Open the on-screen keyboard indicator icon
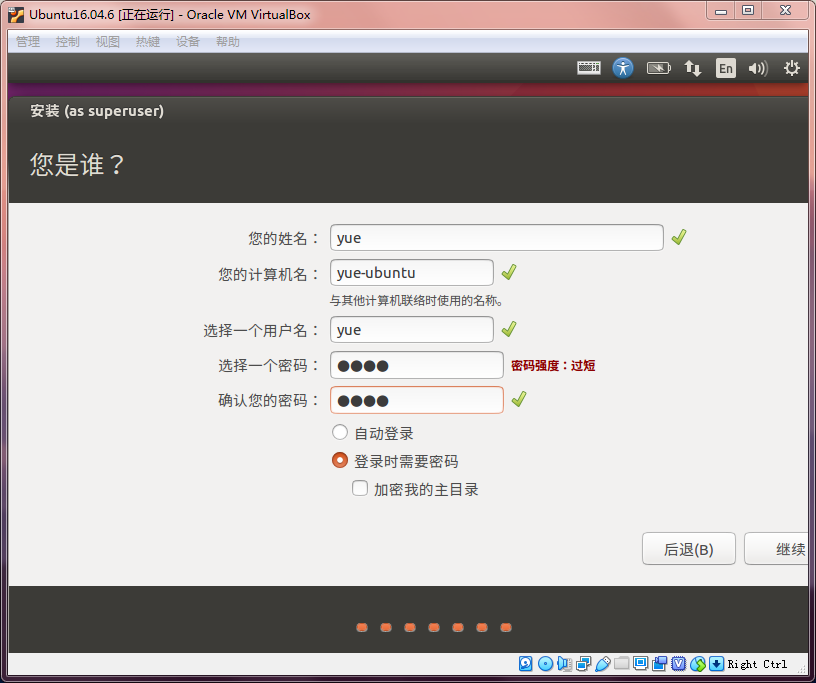This screenshot has height=683, width=816. pyautogui.click(x=589, y=68)
